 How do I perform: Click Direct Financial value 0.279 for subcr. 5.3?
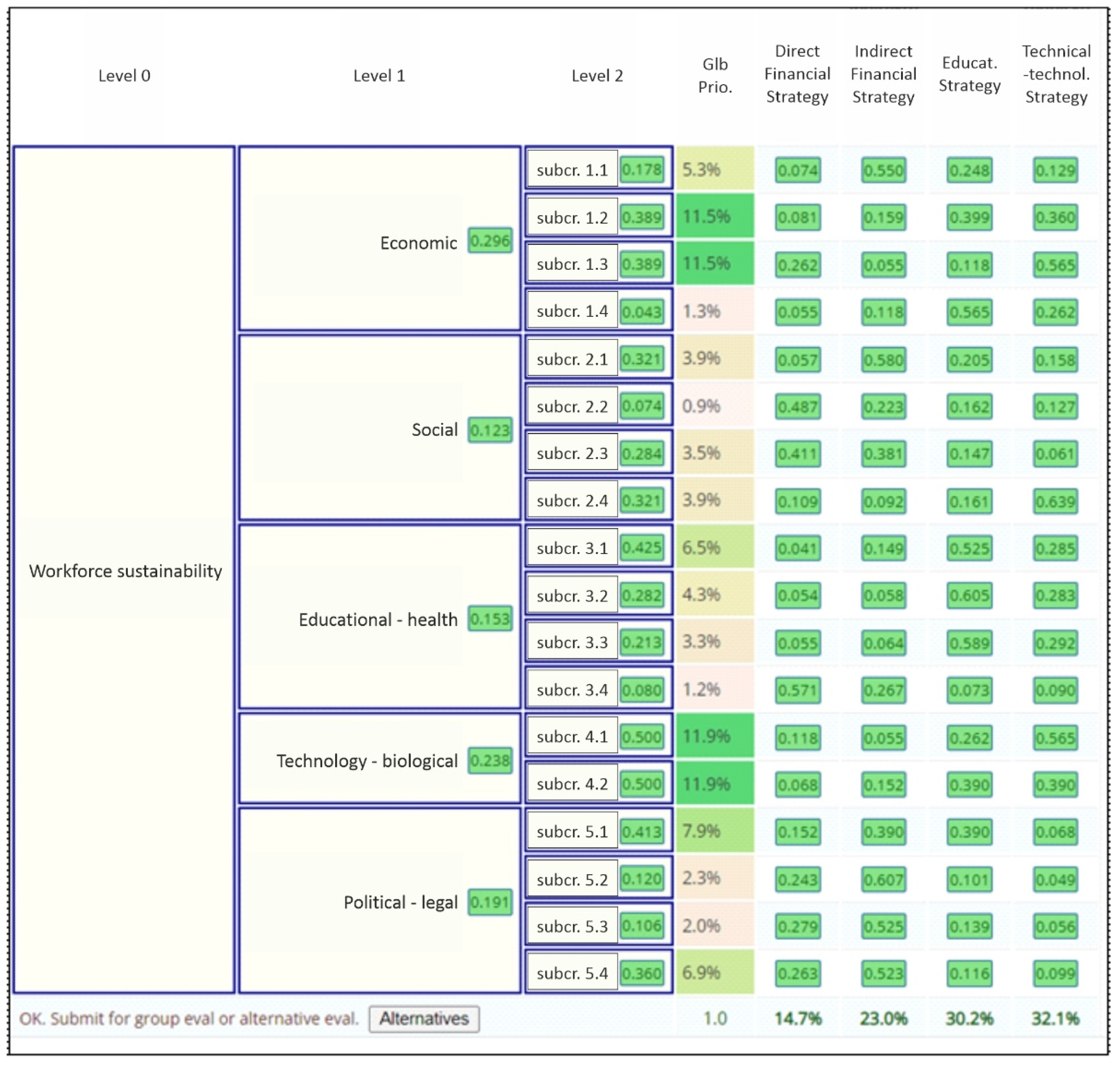(798, 926)
